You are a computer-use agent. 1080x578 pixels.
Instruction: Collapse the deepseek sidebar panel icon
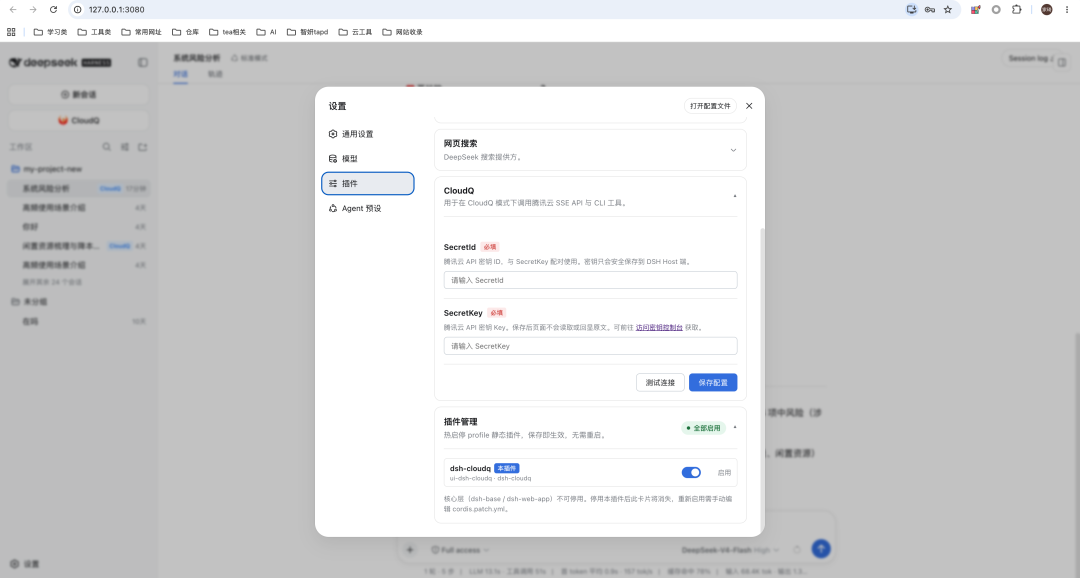point(143,63)
